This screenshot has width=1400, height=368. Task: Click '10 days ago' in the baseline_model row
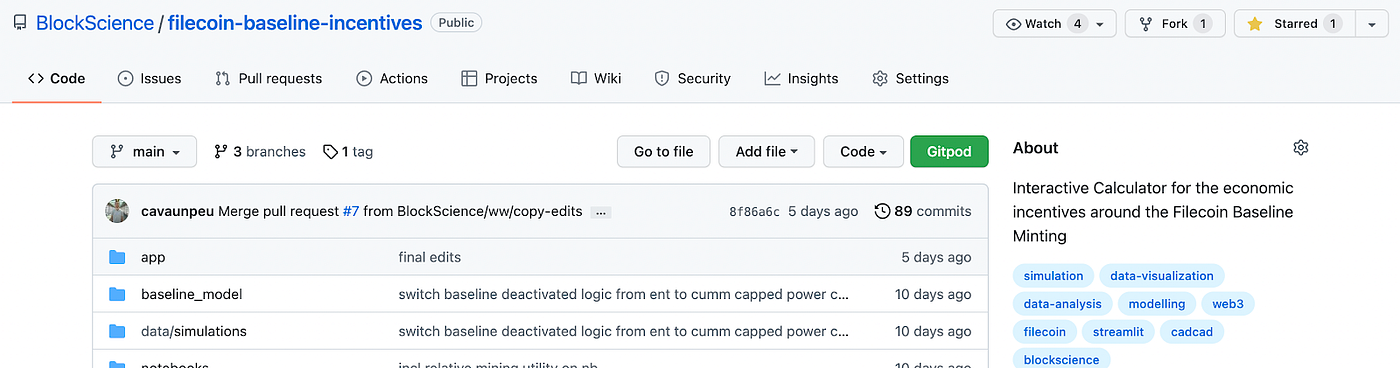coord(933,294)
